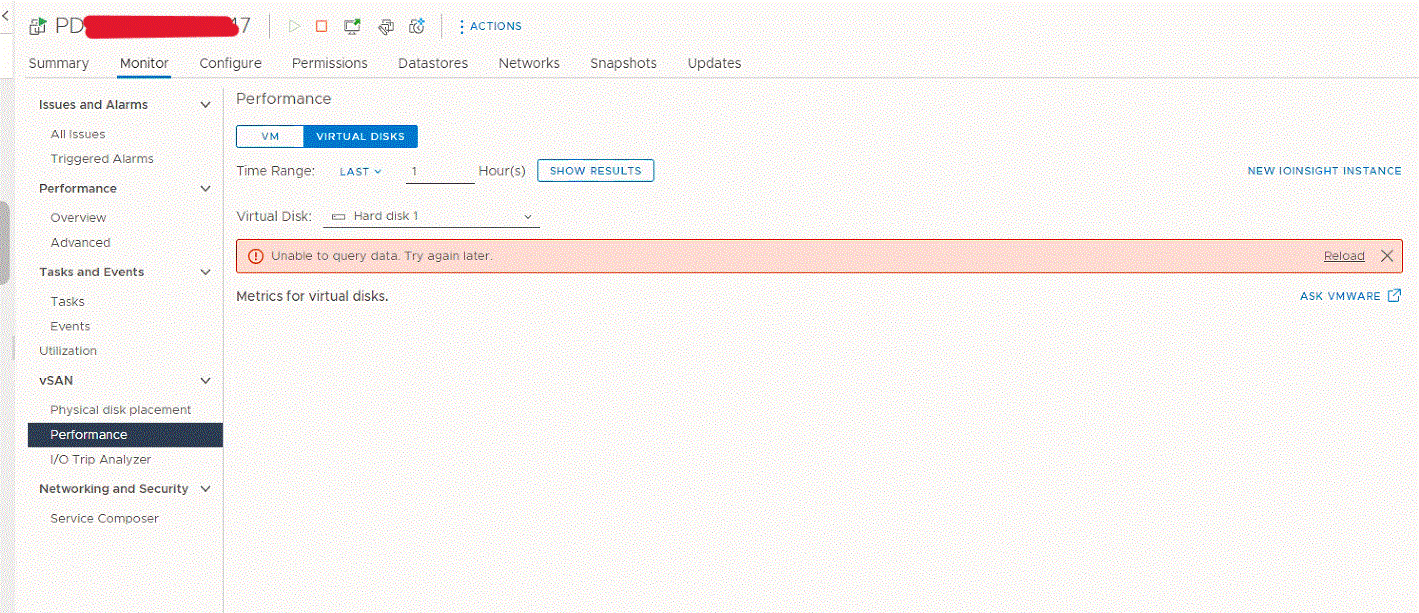Viewport: 1419px width, 613px height.
Task: Click the Edit Settings icon in toolbar
Action: click(385, 26)
